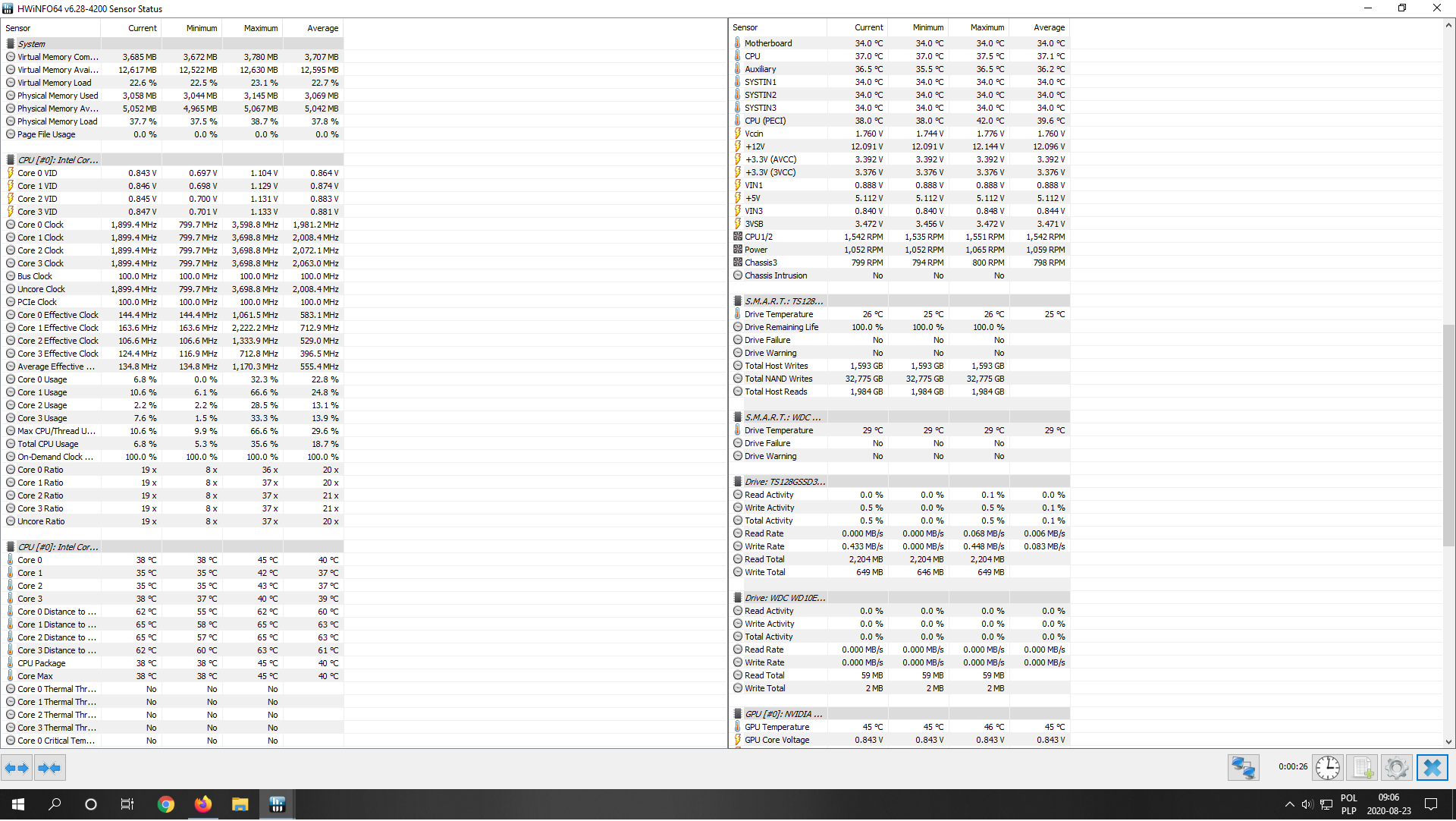The image size is (1456, 821).
Task: Close sensors with the blue X button
Action: click(x=1432, y=768)
